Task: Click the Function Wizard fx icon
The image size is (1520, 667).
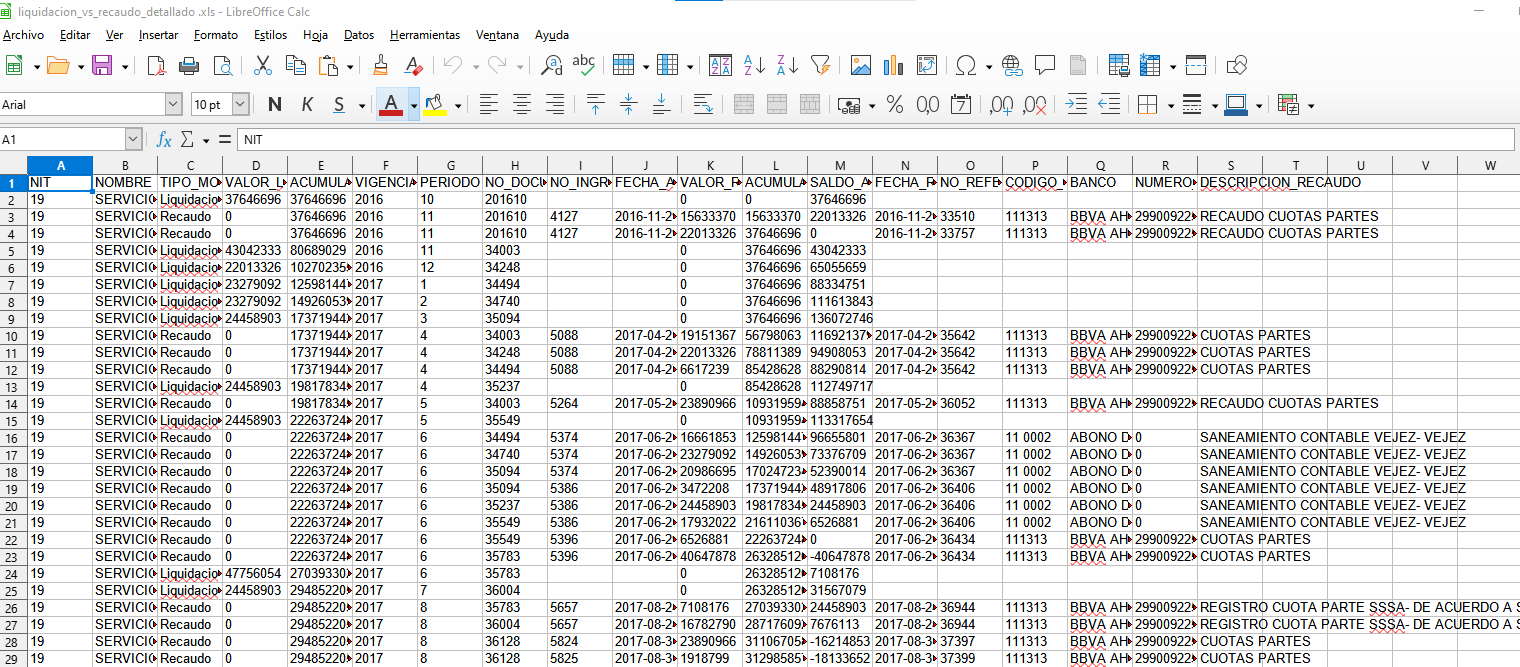Action: (164, 140)
